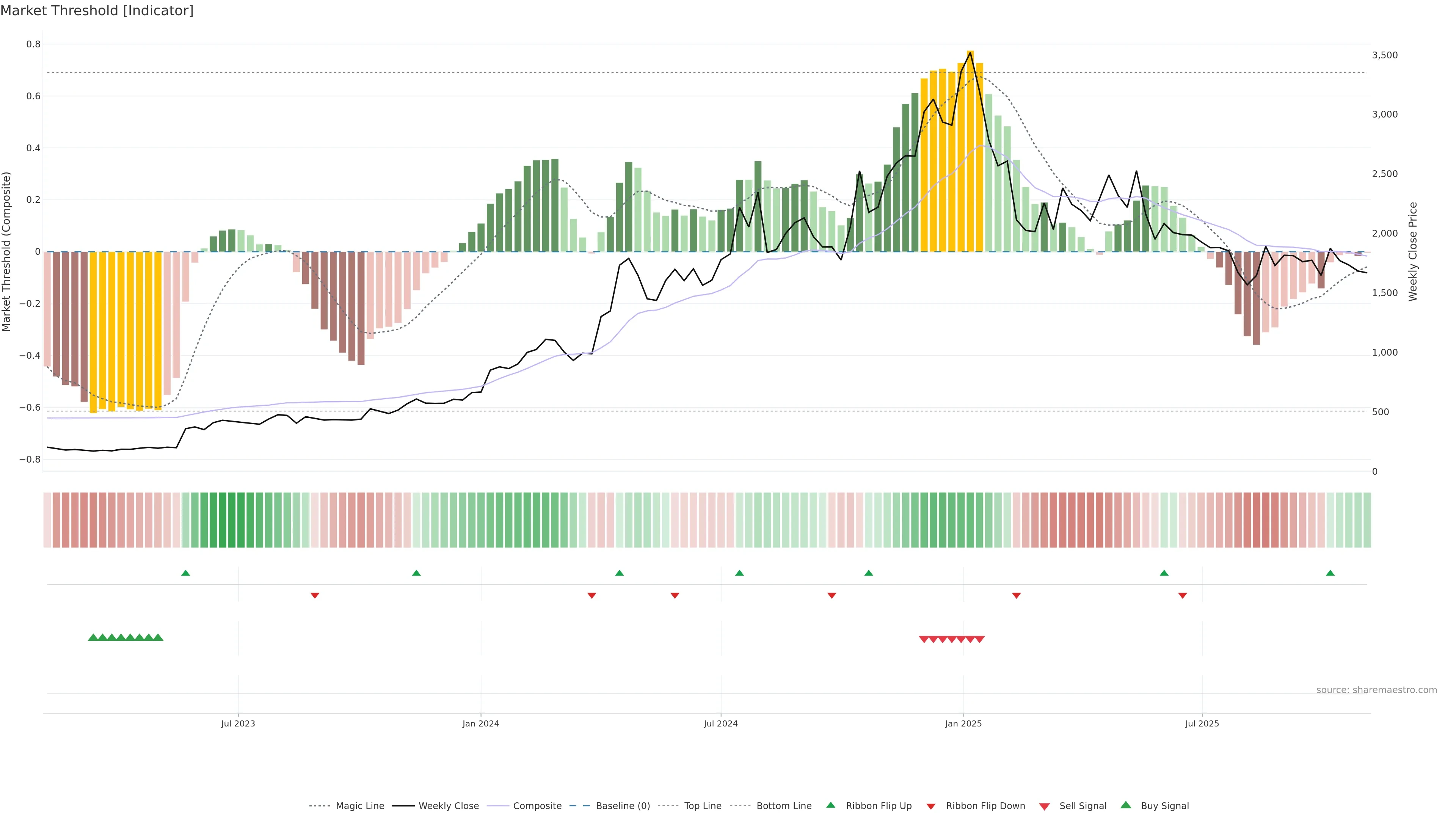Click the leftmost green Buy Signal triangle
Screen dimensions: 1456x819
pos(93,637)
